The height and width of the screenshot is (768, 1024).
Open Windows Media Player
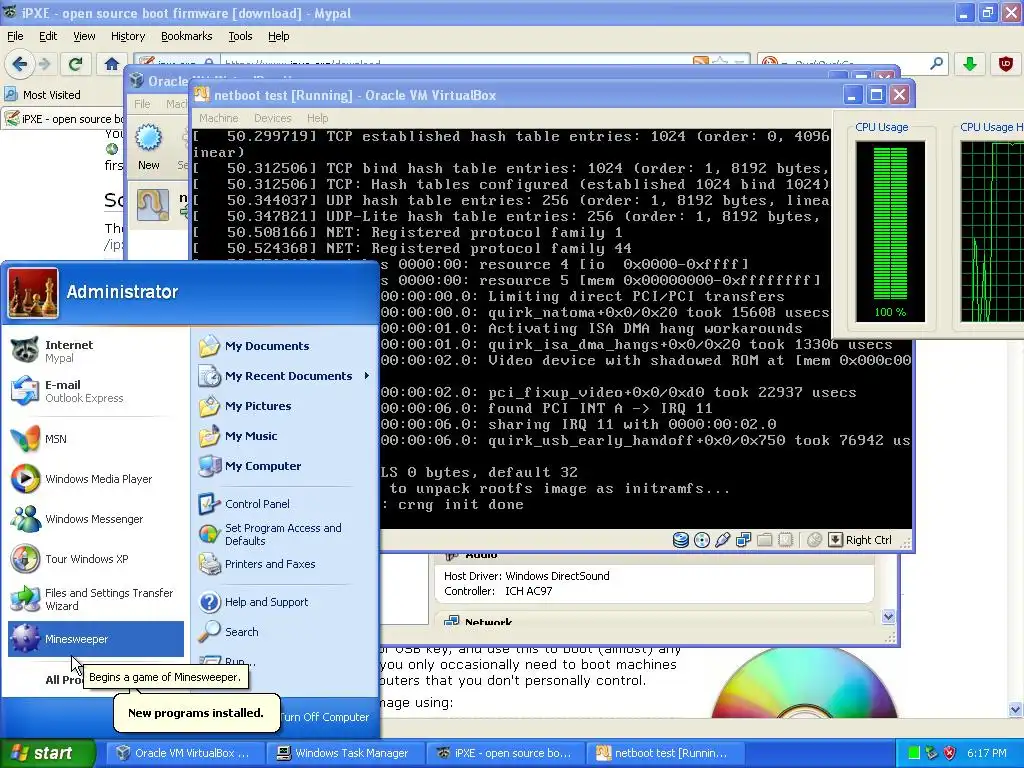95,479
